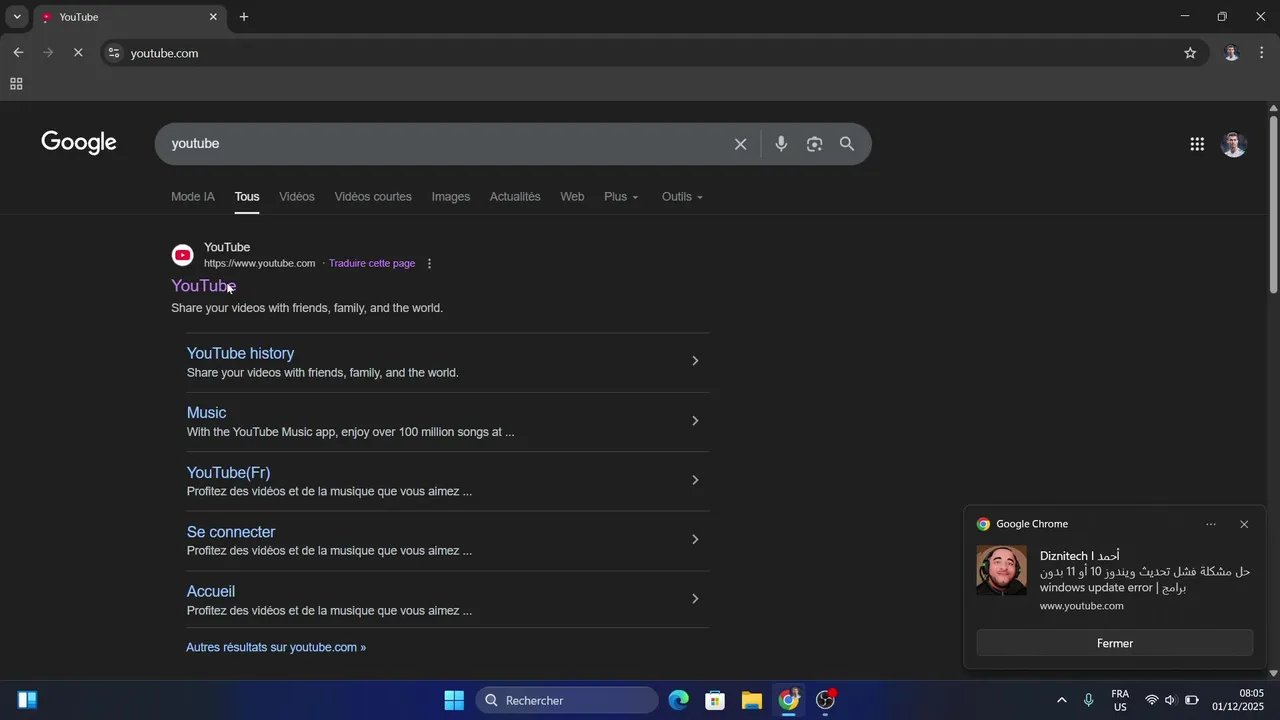Click the YouTube favicon in first result
1280x720 pixels.
click(182, 255)
